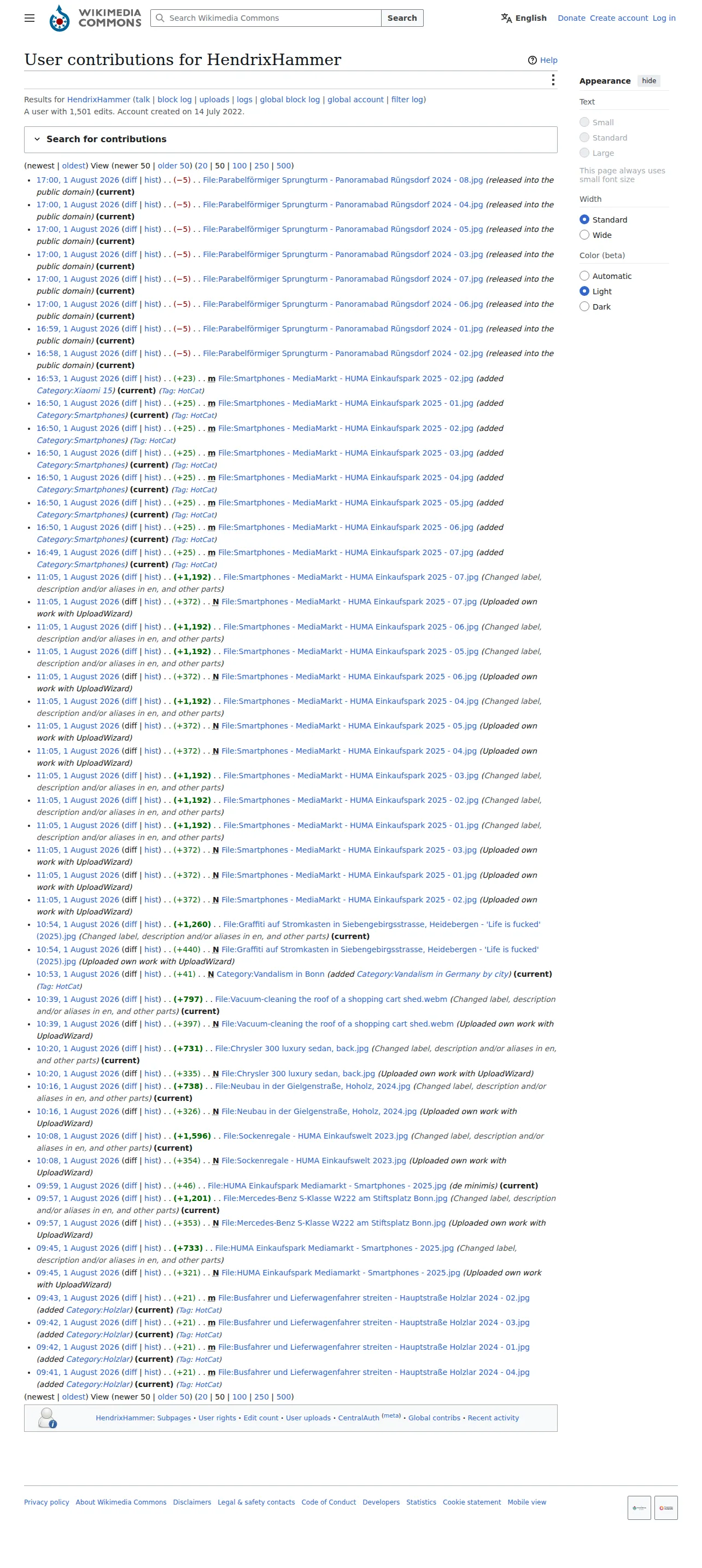Click the Wikimedia Foundation footer badge
Image resolution: width=702 pixels, height=1568 pixels.
[639, 1507]
